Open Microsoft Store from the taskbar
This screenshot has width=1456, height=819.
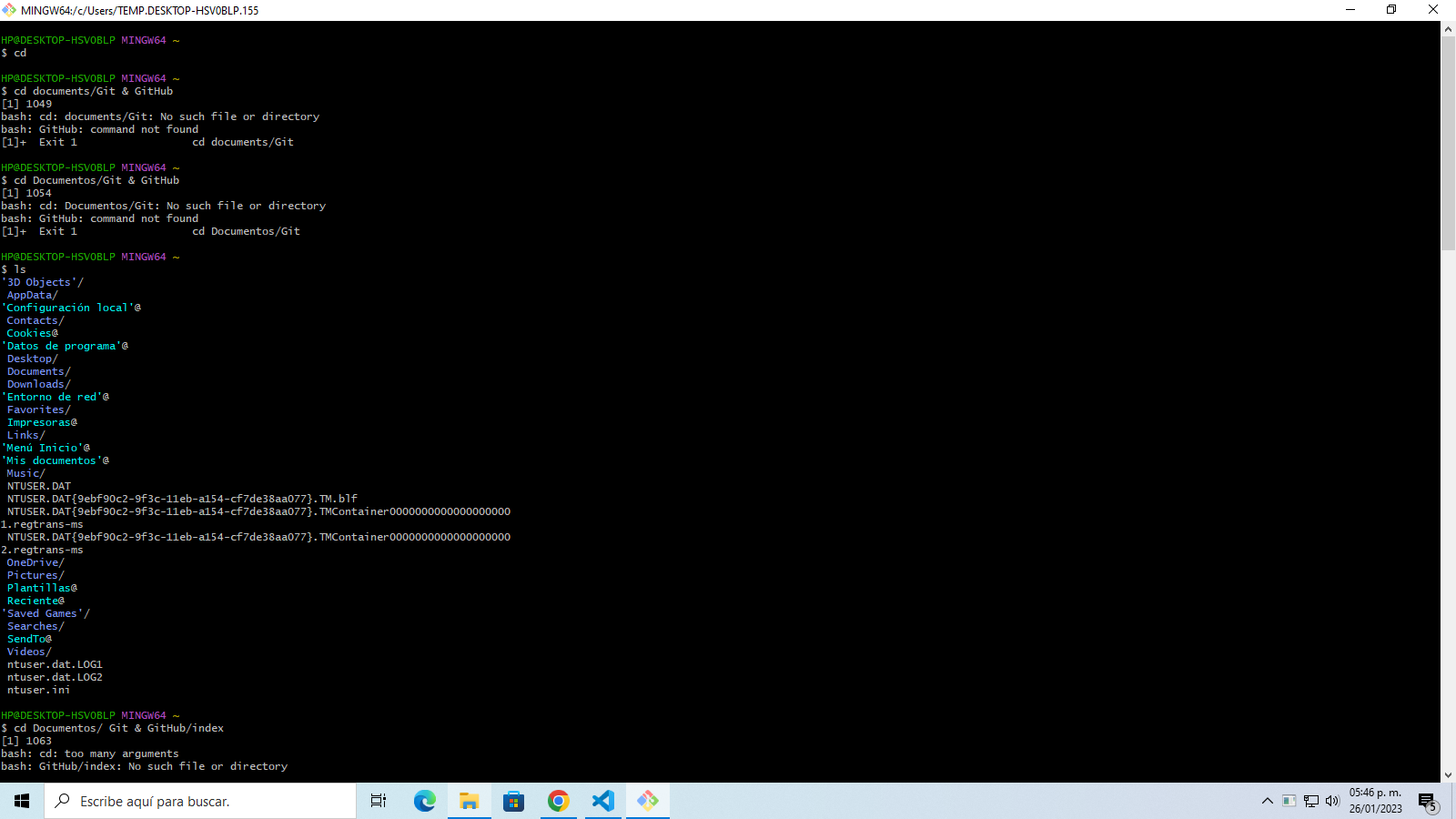513,801
